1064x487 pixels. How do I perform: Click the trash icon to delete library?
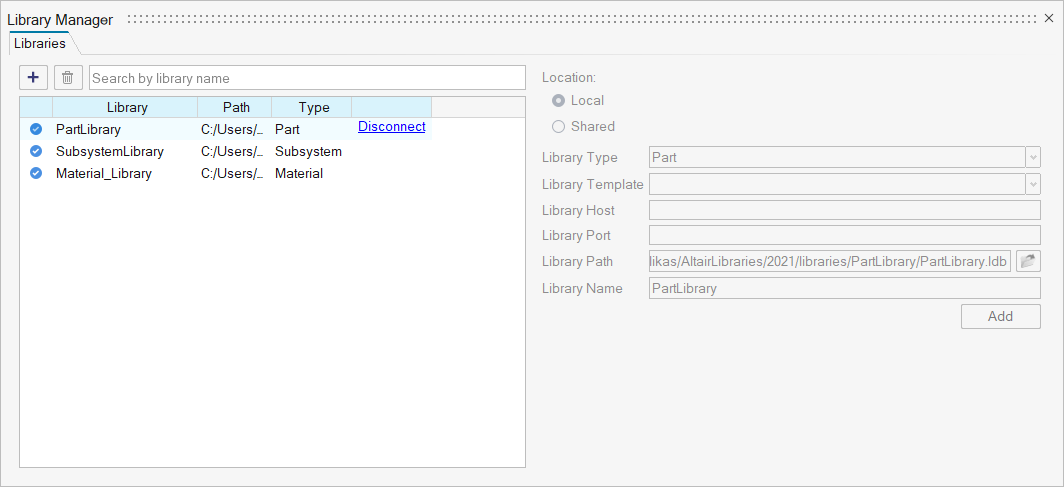pyautogui.click(x=67, y=78)
